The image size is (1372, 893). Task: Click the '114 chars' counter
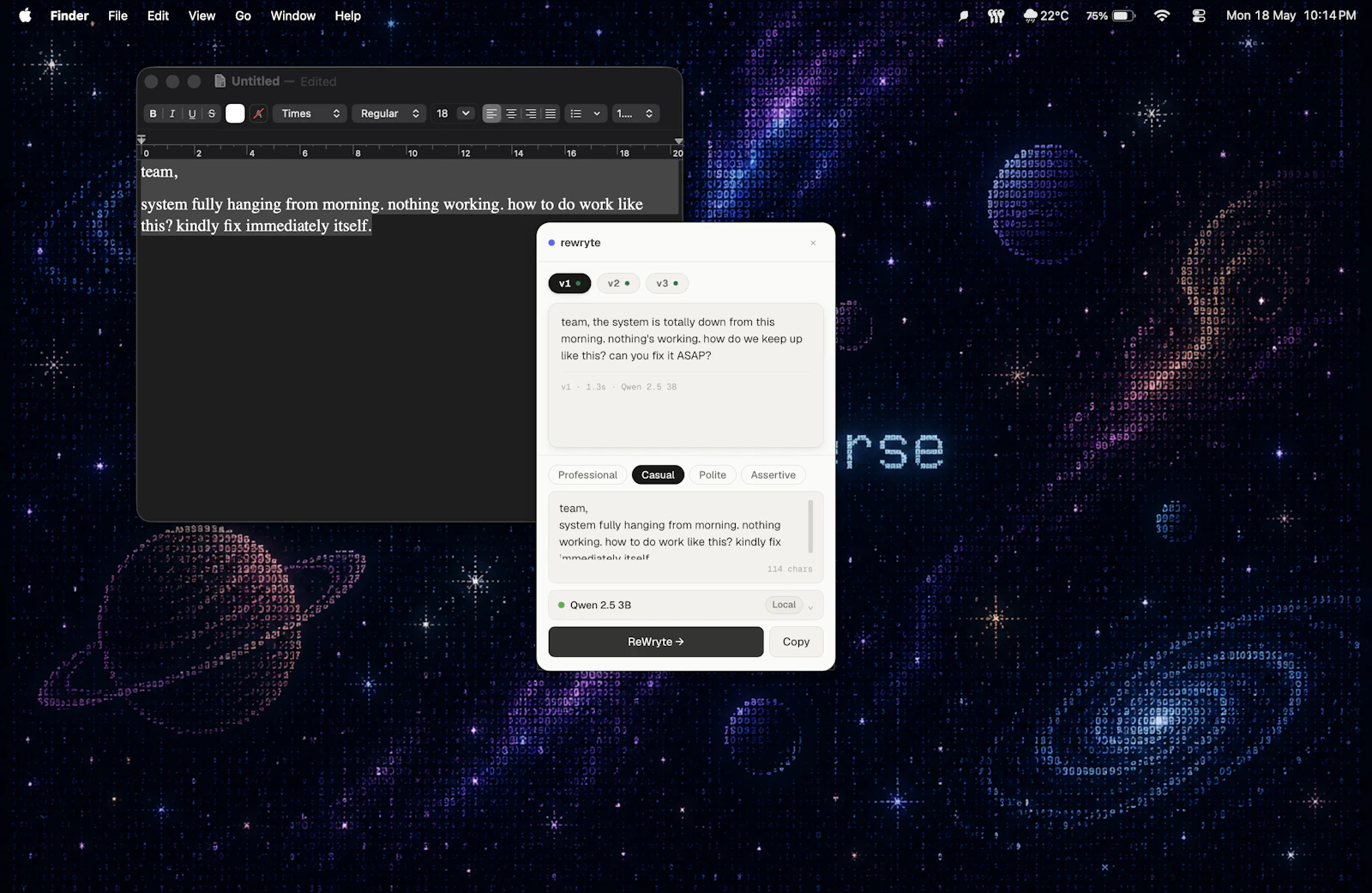(x=790, y=569)
